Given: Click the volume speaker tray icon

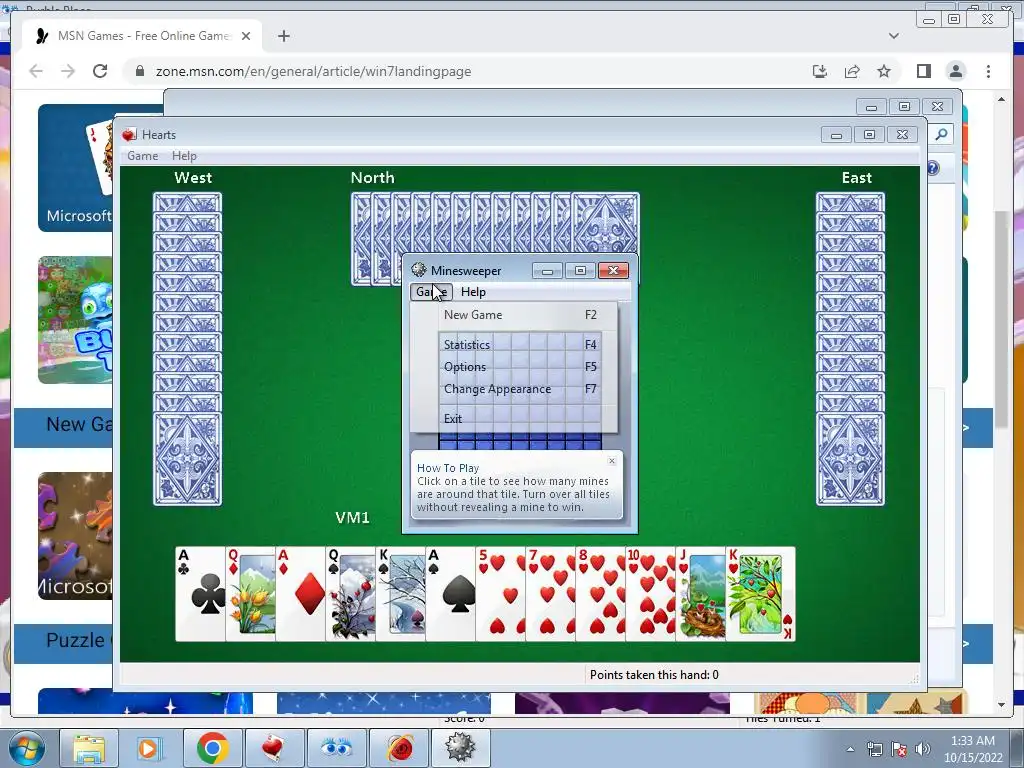Looking at the screenshot, I should coord(922,749).
